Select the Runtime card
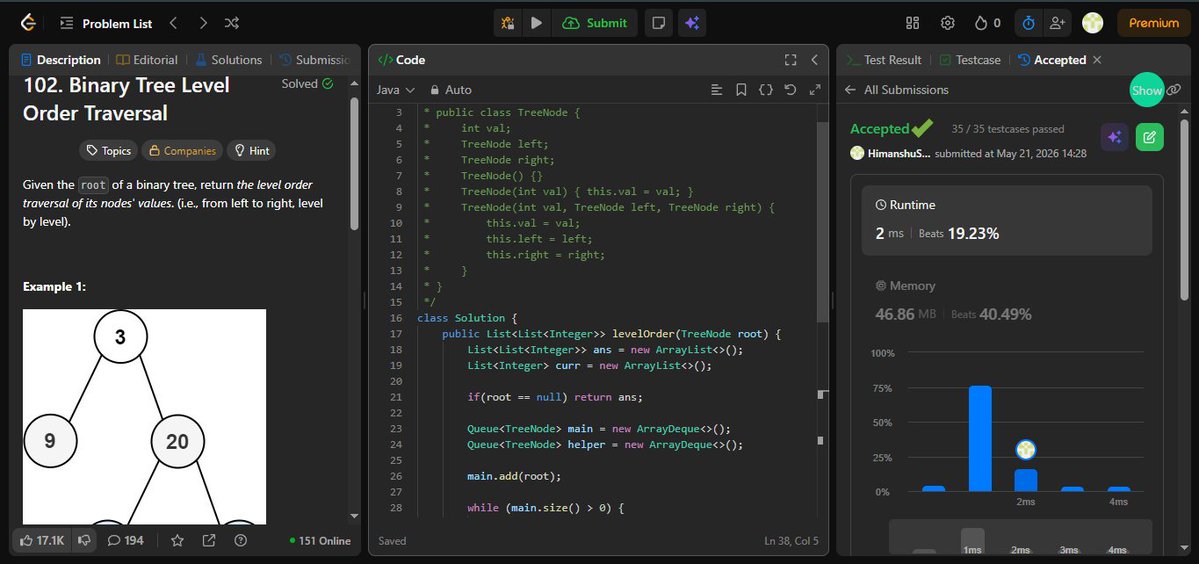The height and width of the screenshot is (564, 1199). click(x=1006, y=220)
